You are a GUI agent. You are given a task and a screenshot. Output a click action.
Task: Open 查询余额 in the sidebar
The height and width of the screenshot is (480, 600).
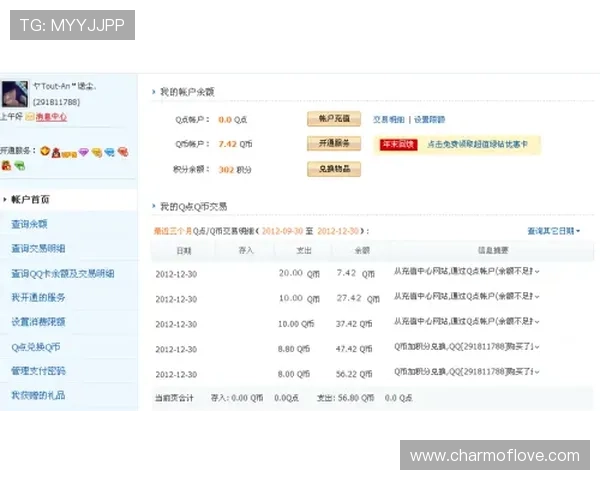pyautogui.click(x=29, y=224)
